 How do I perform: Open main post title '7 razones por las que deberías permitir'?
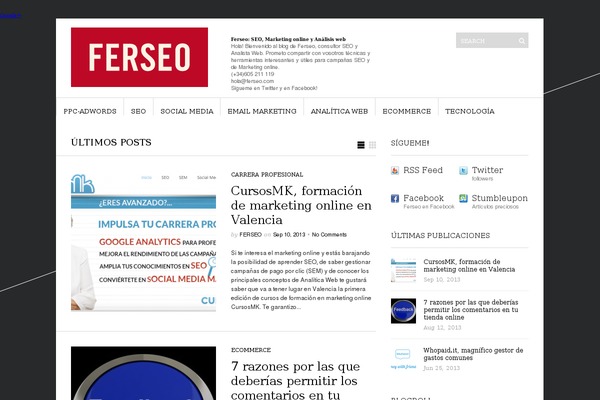[295, 380]
